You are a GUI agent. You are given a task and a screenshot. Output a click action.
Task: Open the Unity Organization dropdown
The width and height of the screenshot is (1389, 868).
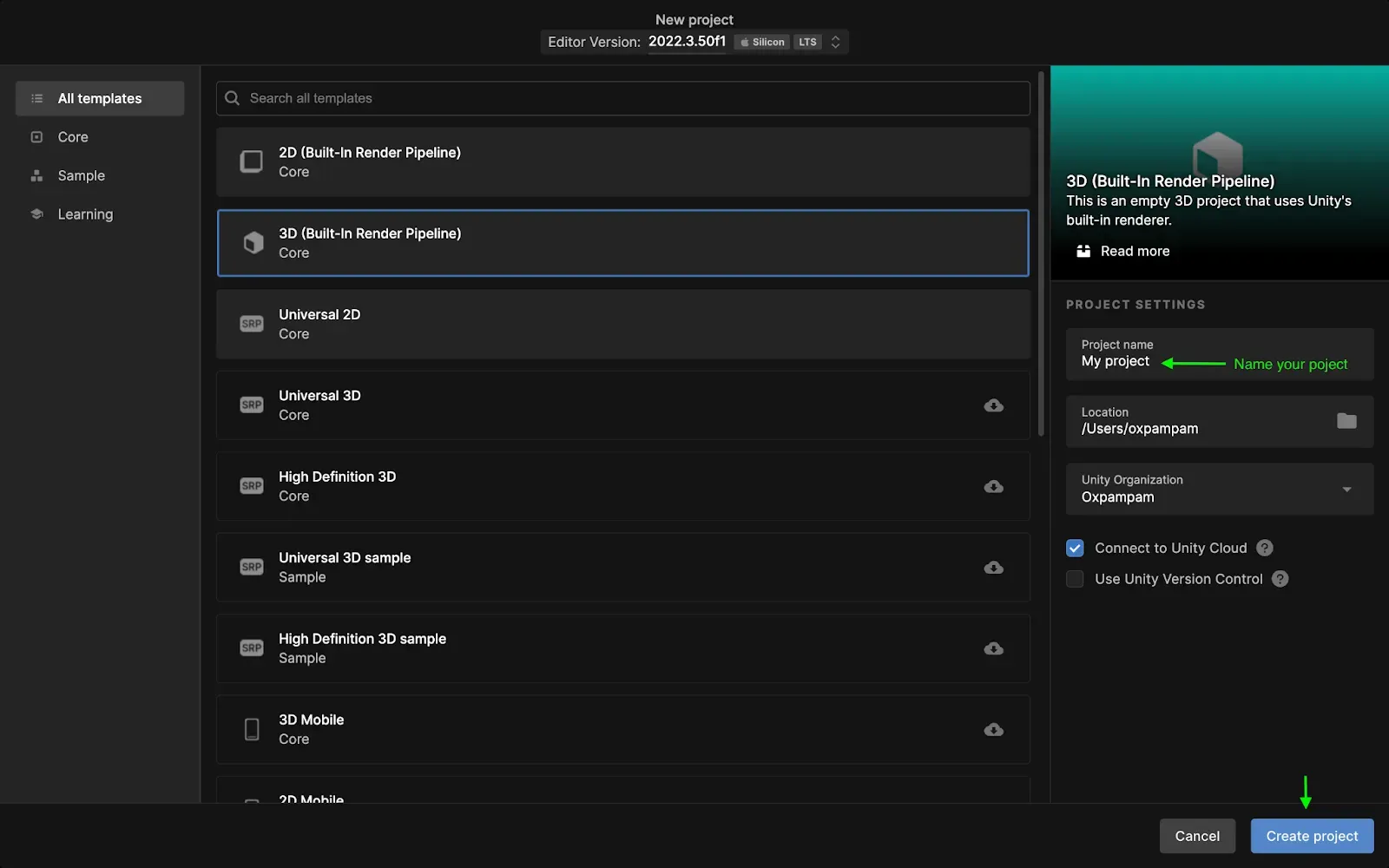point(1346,489)
